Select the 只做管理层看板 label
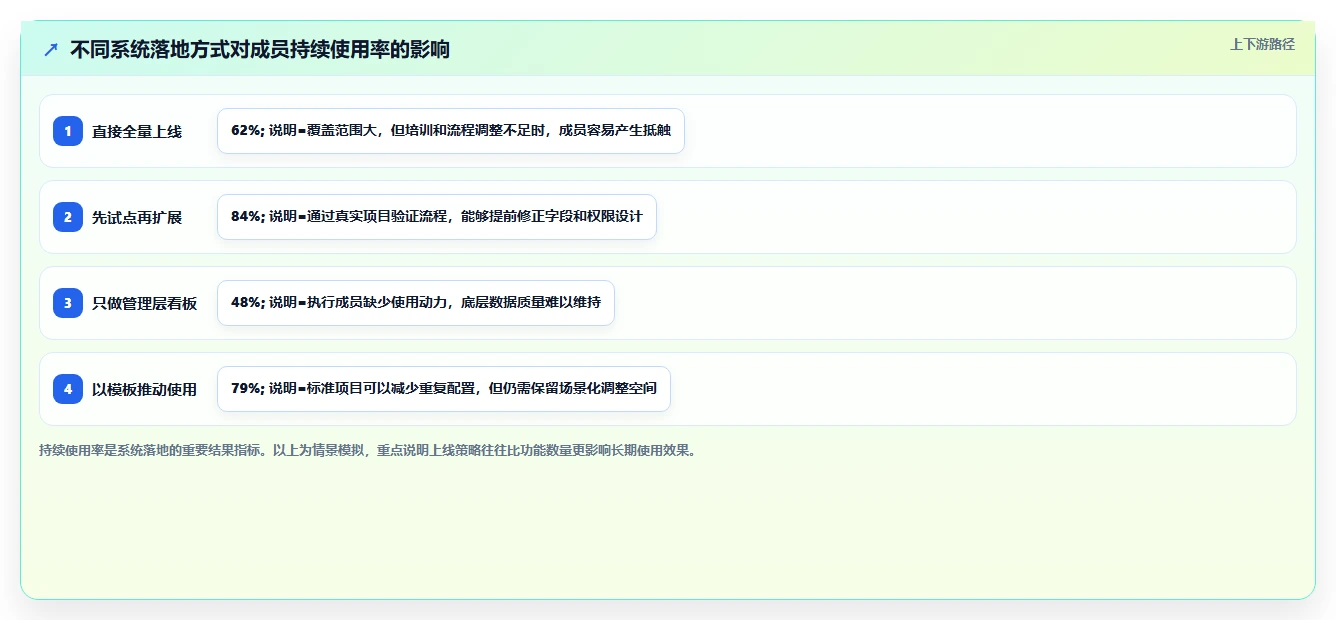The image size is (1336, 620). pos(145,303)
